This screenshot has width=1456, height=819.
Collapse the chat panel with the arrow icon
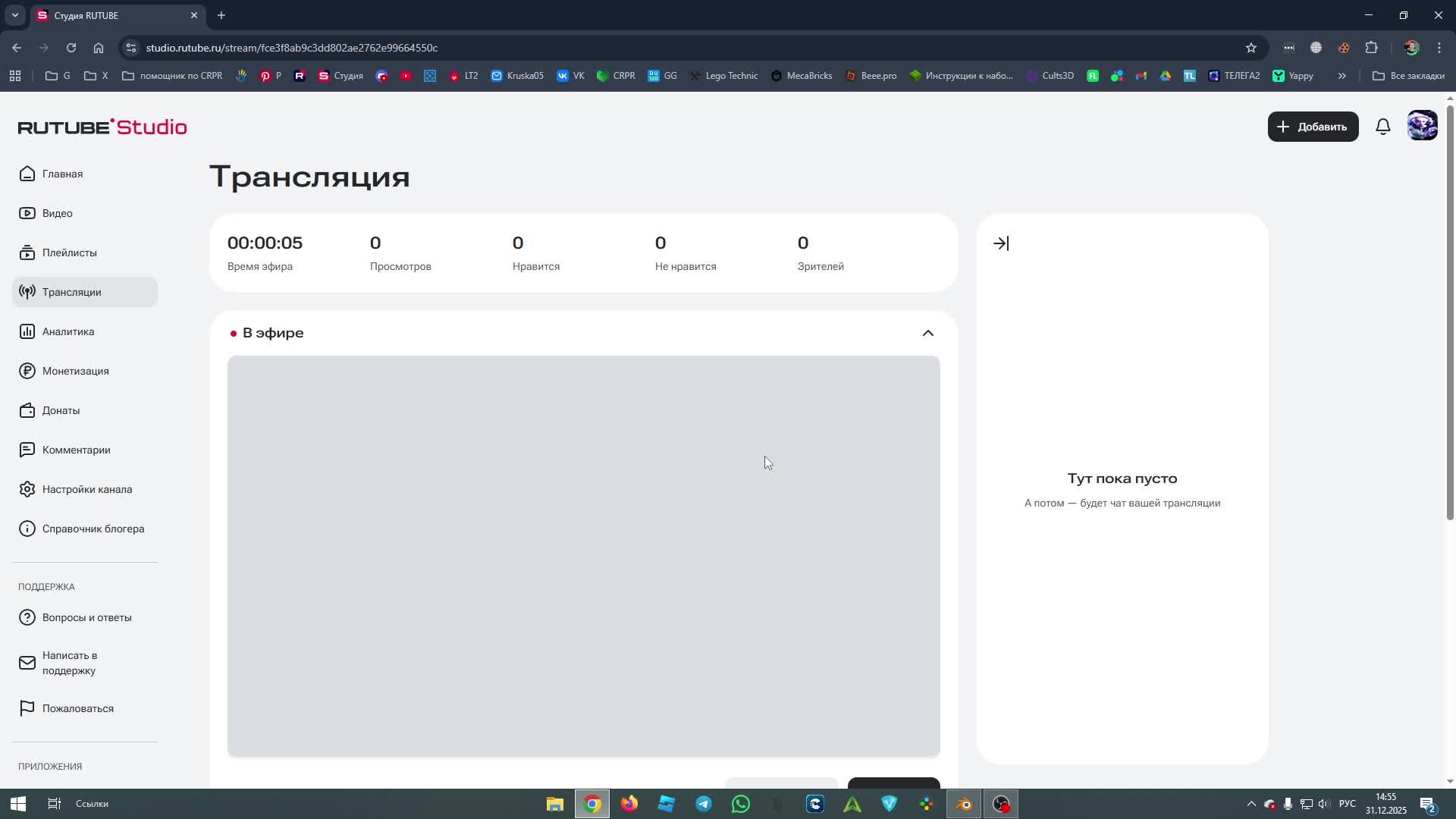(1001, 243)
